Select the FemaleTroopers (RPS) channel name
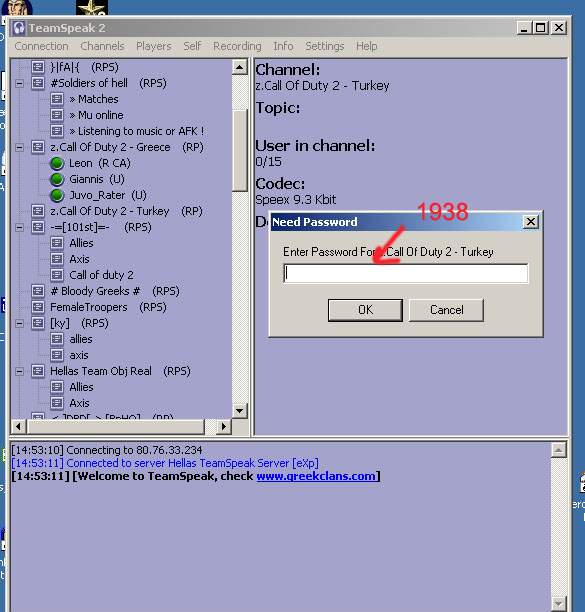 pyautogui.click(x=108, y=307)
